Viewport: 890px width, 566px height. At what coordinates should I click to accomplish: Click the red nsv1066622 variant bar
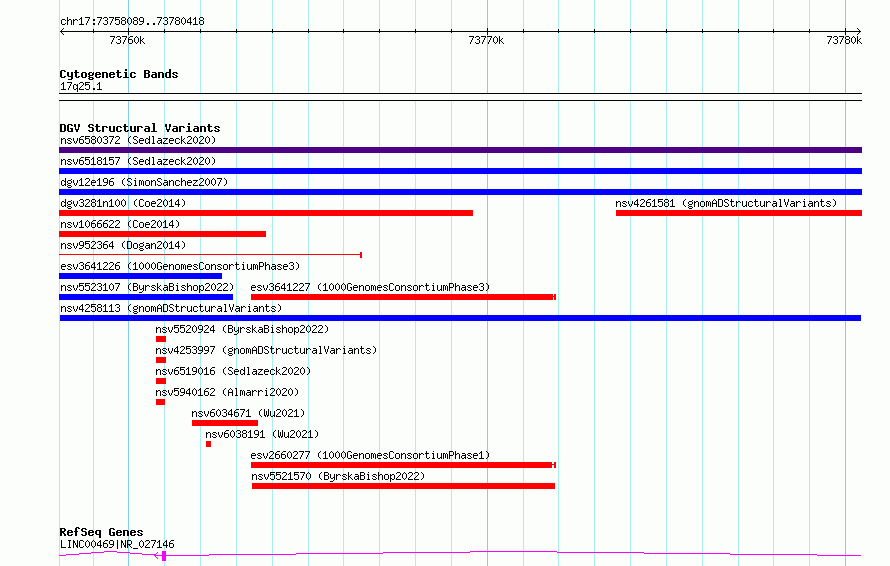coord(162,234)
